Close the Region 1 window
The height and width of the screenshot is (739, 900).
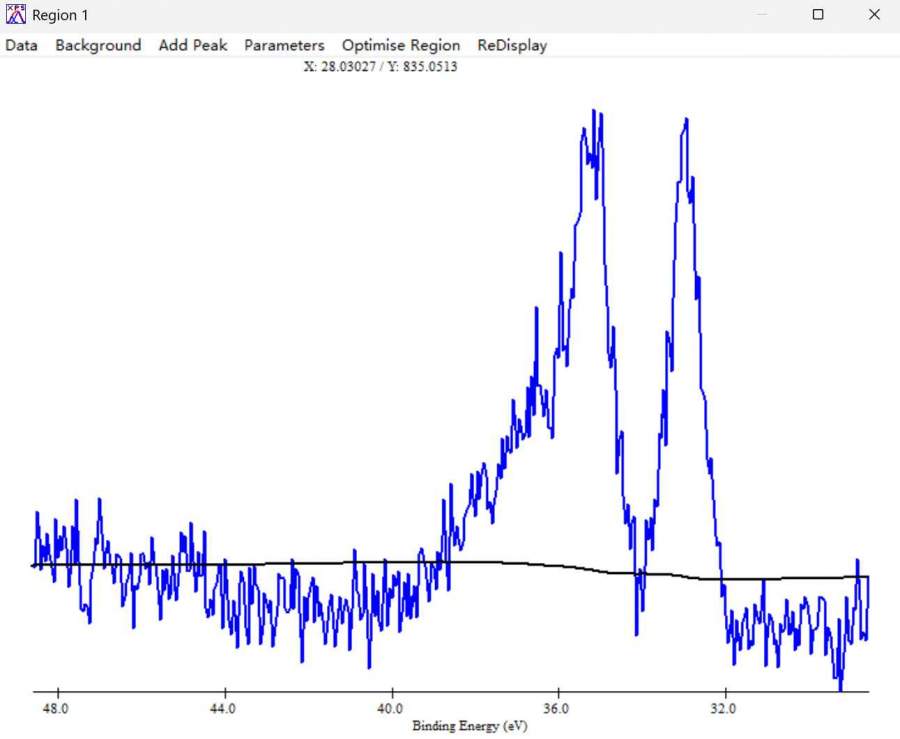pyautogui.click(x=874, y=15)
